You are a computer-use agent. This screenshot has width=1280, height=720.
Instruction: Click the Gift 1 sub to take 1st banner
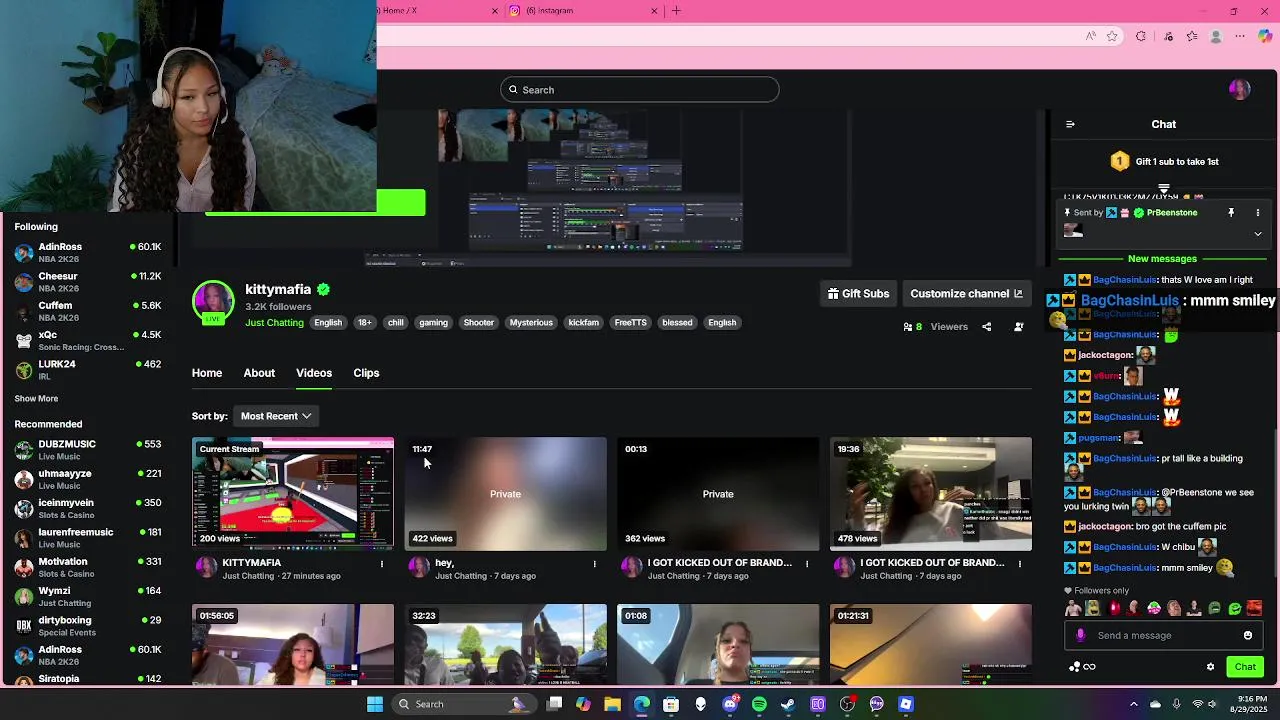point(1164,161)
